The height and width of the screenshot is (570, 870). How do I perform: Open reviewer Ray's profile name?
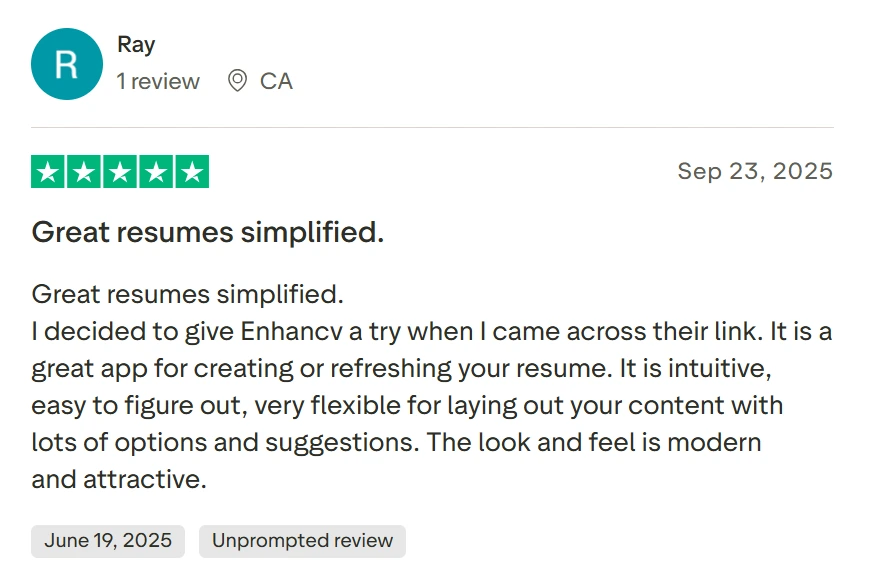(x=136, y=45)
